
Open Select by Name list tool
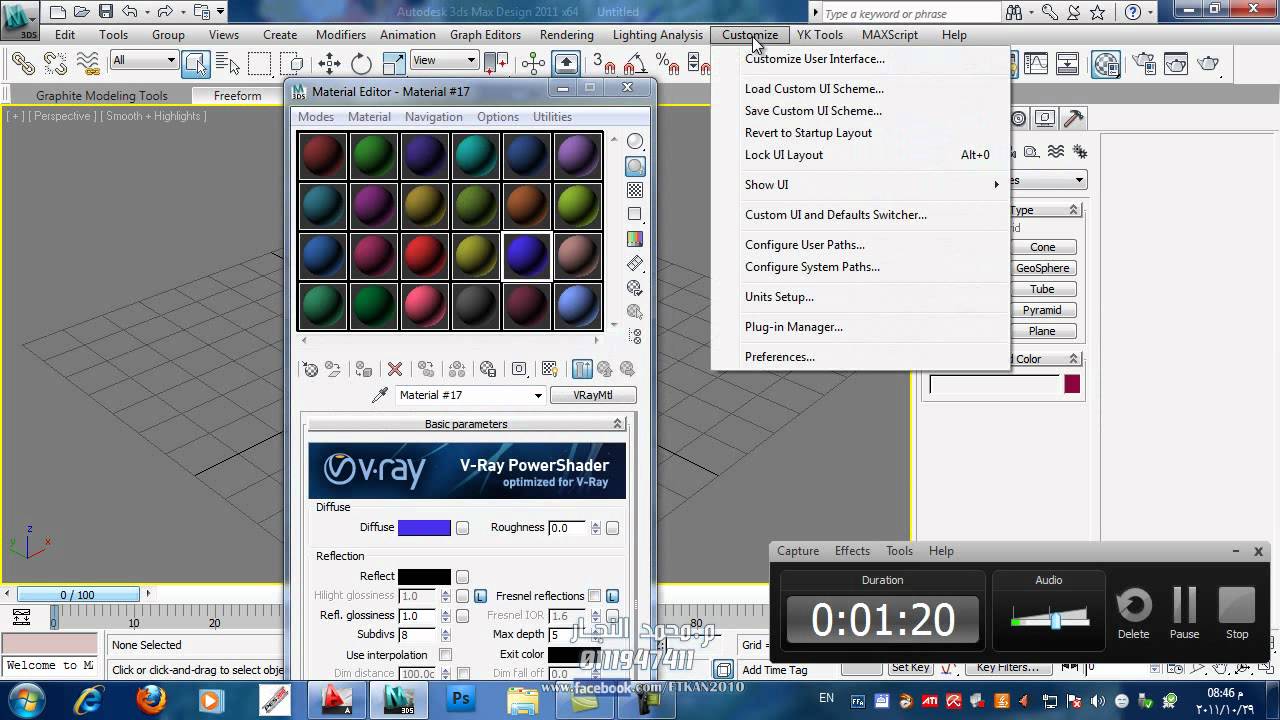point(228,63)
